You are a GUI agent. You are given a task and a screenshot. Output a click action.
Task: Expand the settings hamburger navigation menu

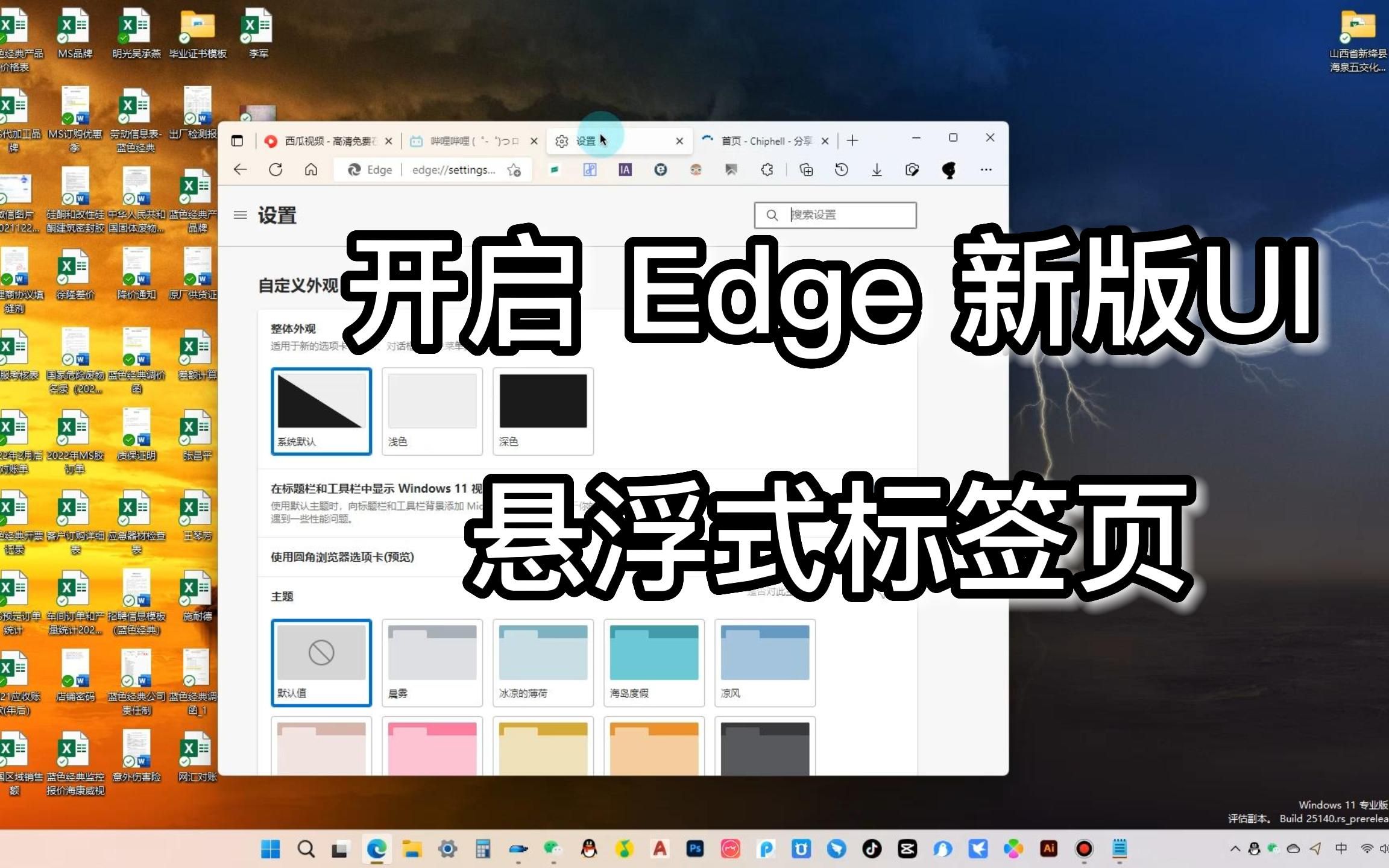[240, 215]
